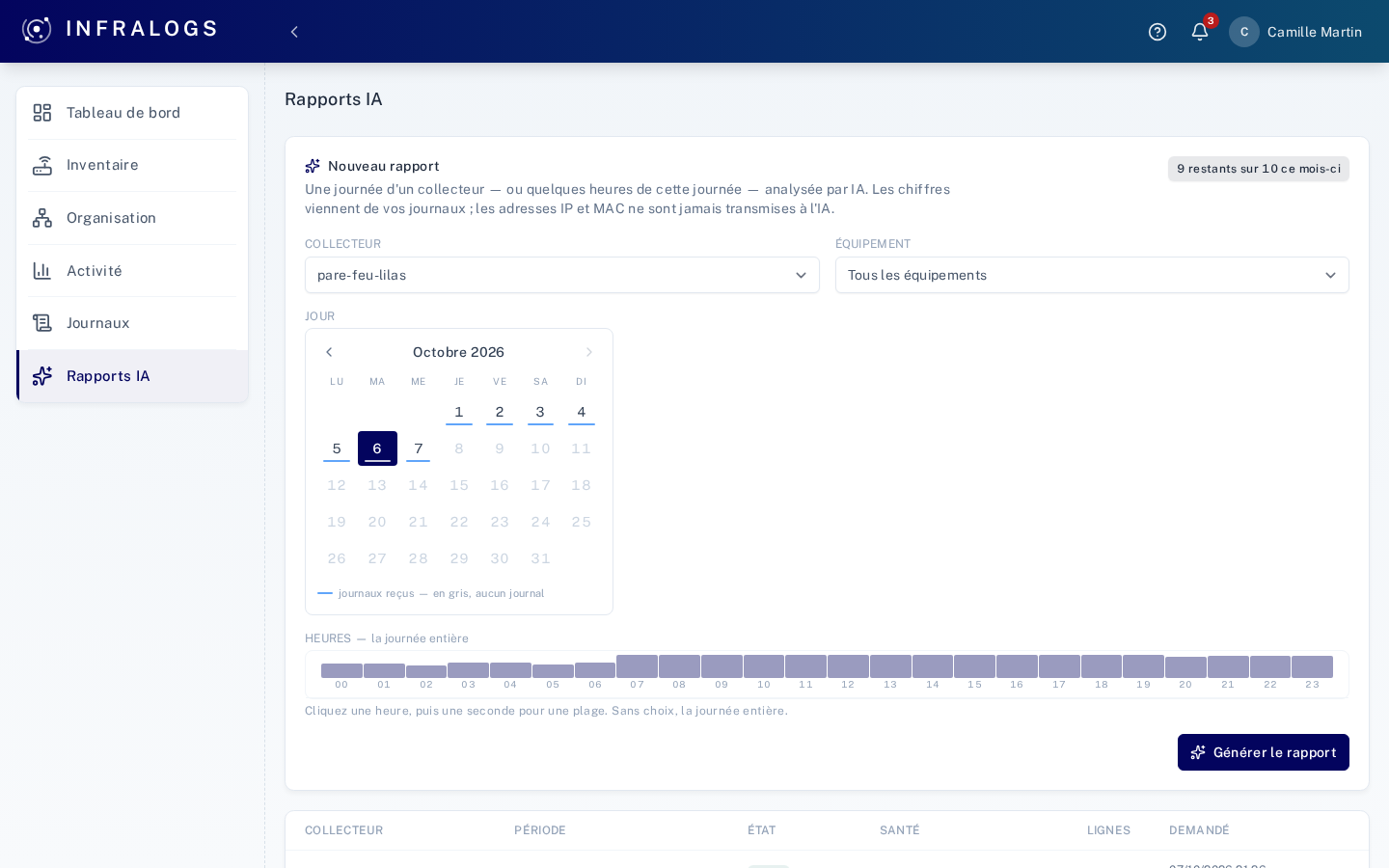Screen dimensions: 1389x868
Task: Open the help question mark icon
Action: pyautogui.click(x=1157, y=32)
